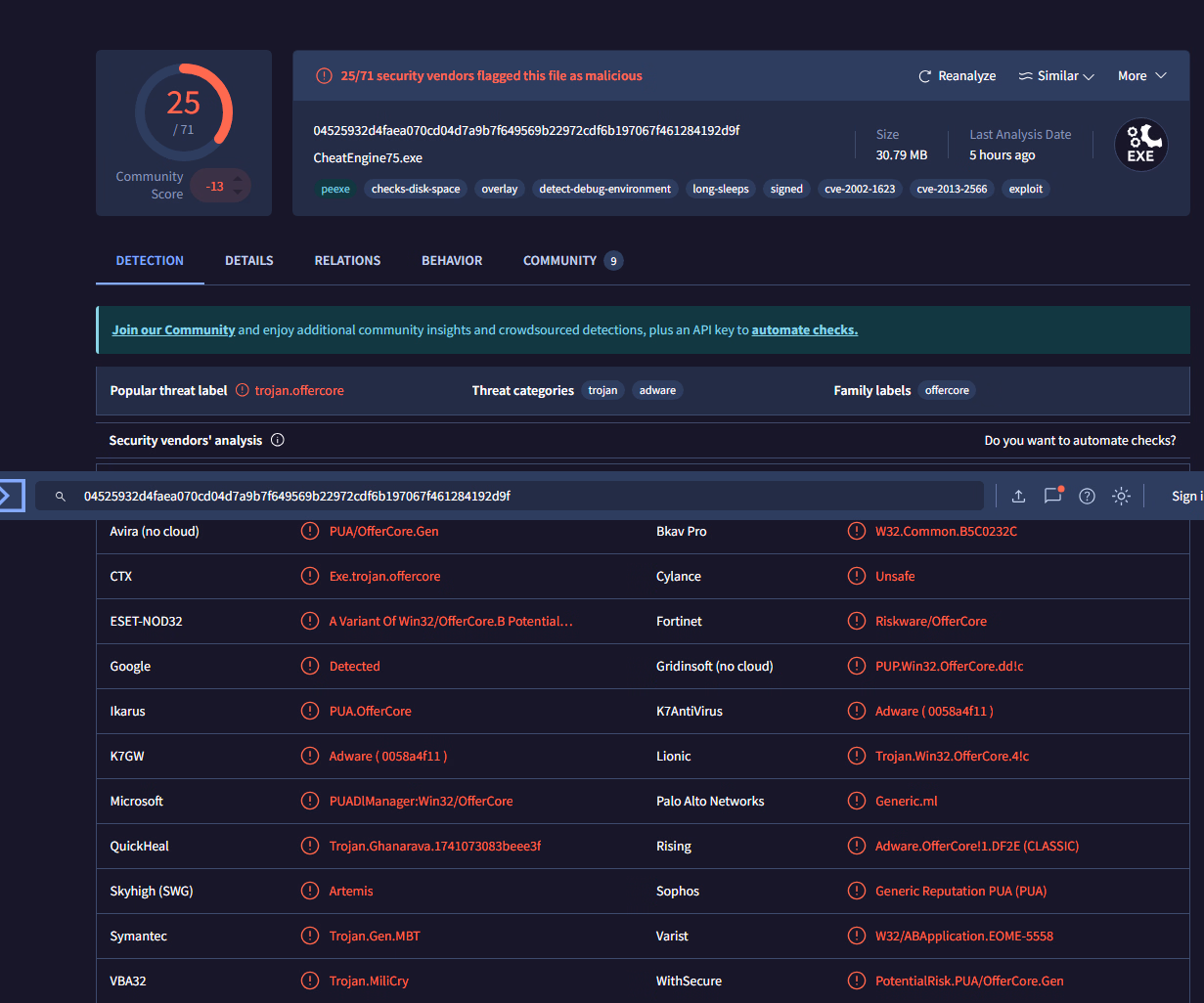Click the info icon beside Security vendors' analysis
This screenshot has height=1003, width=1204.
click(x=278, y=440)
